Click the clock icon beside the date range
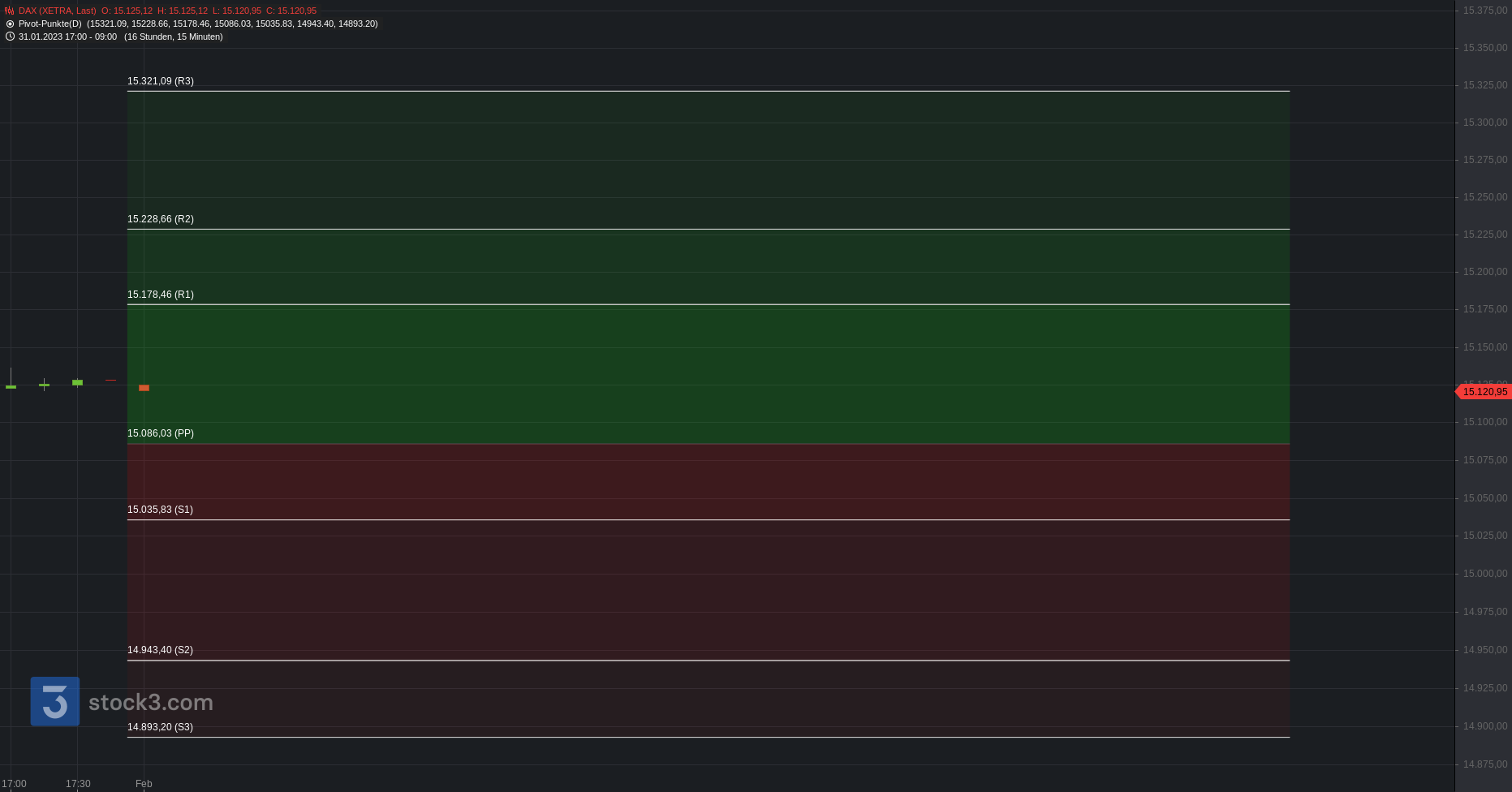This screenshot has height=792, width=1512. tap(10, 37)
